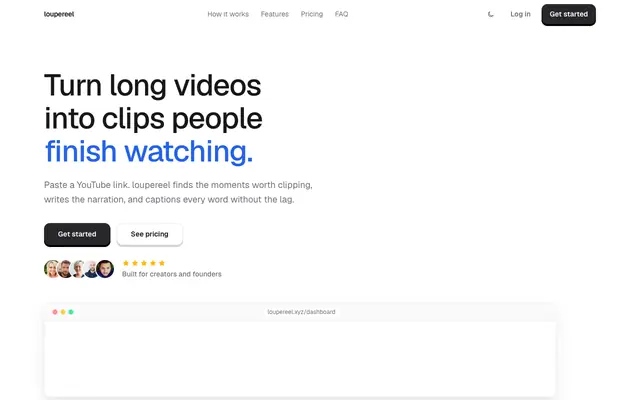Click the Paste a YouTube link paragraph
The image size is (640, 400).
coord(178,192)
